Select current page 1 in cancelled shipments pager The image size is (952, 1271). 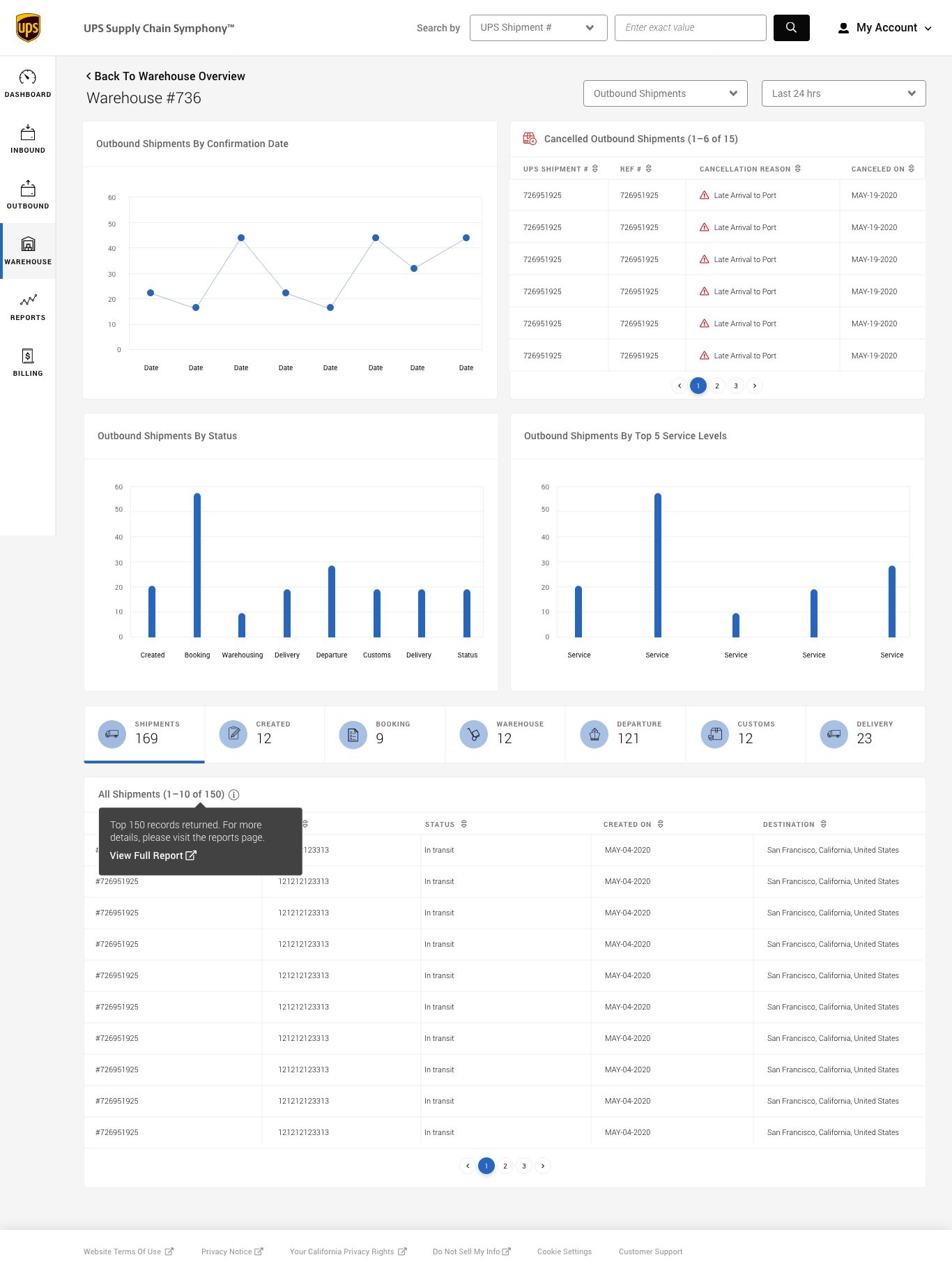pyautogui.click(x=698, y=386)
